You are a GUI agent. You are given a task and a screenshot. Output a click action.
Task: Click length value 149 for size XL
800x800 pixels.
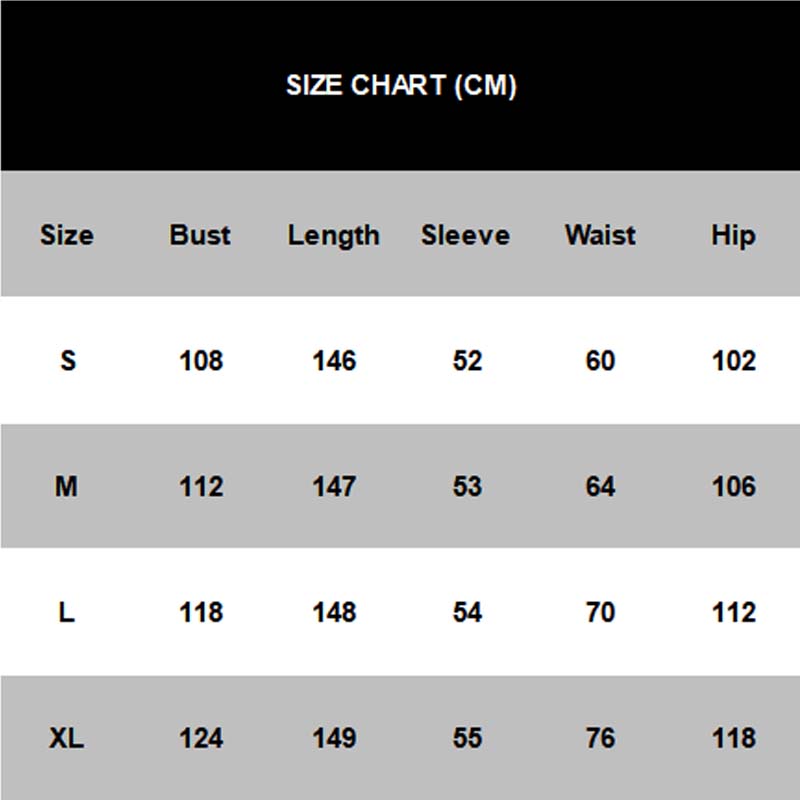[x=333, y=739]
